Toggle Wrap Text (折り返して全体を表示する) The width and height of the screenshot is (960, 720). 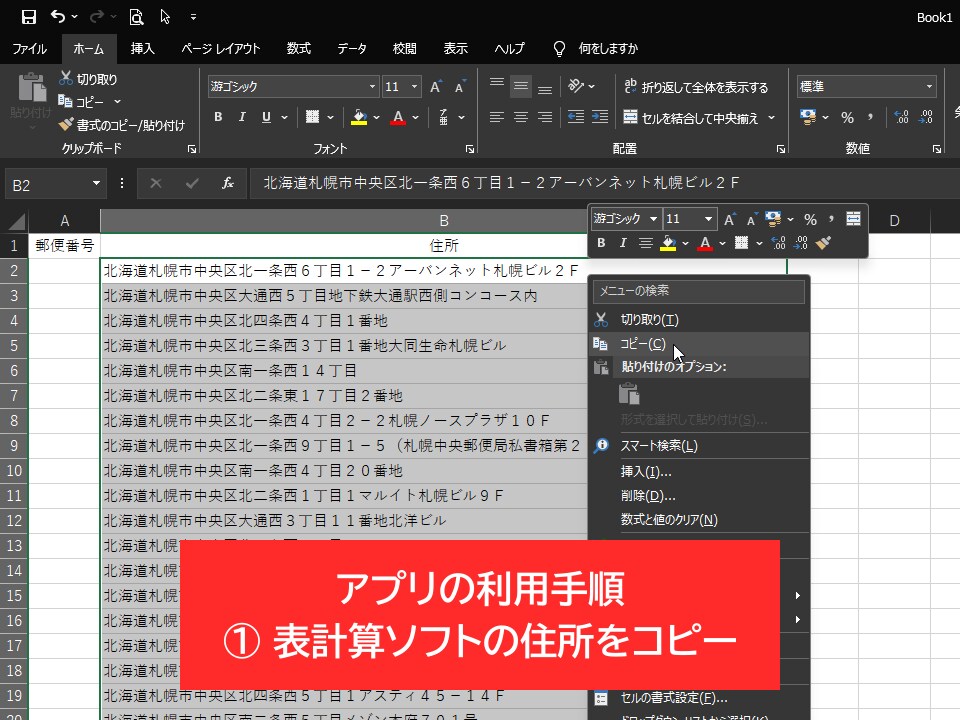pos(696,87)
